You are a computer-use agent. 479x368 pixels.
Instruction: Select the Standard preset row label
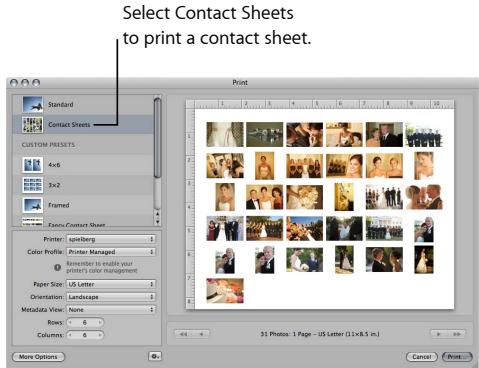61,105
